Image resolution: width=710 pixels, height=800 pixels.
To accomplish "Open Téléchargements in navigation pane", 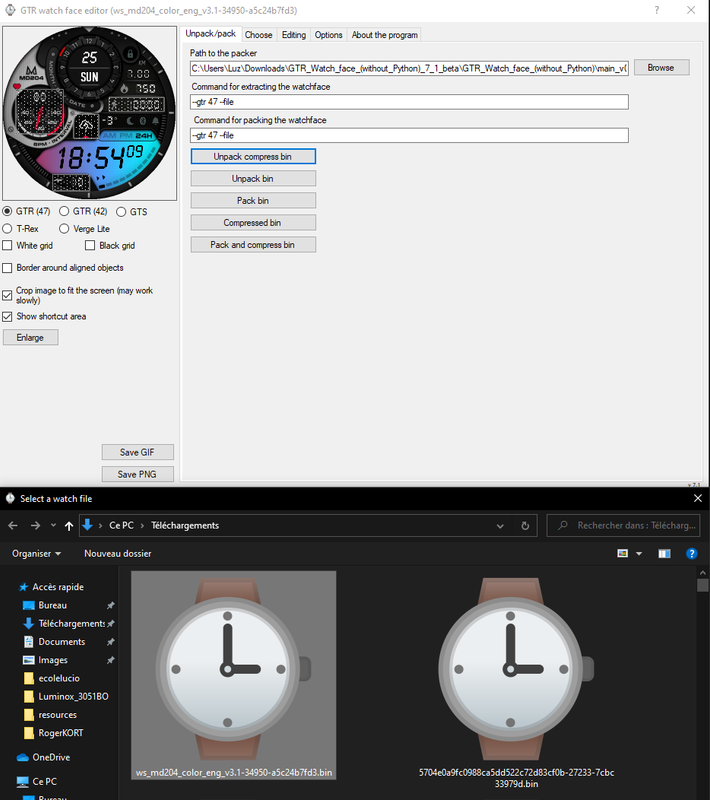I will point(71,623).
